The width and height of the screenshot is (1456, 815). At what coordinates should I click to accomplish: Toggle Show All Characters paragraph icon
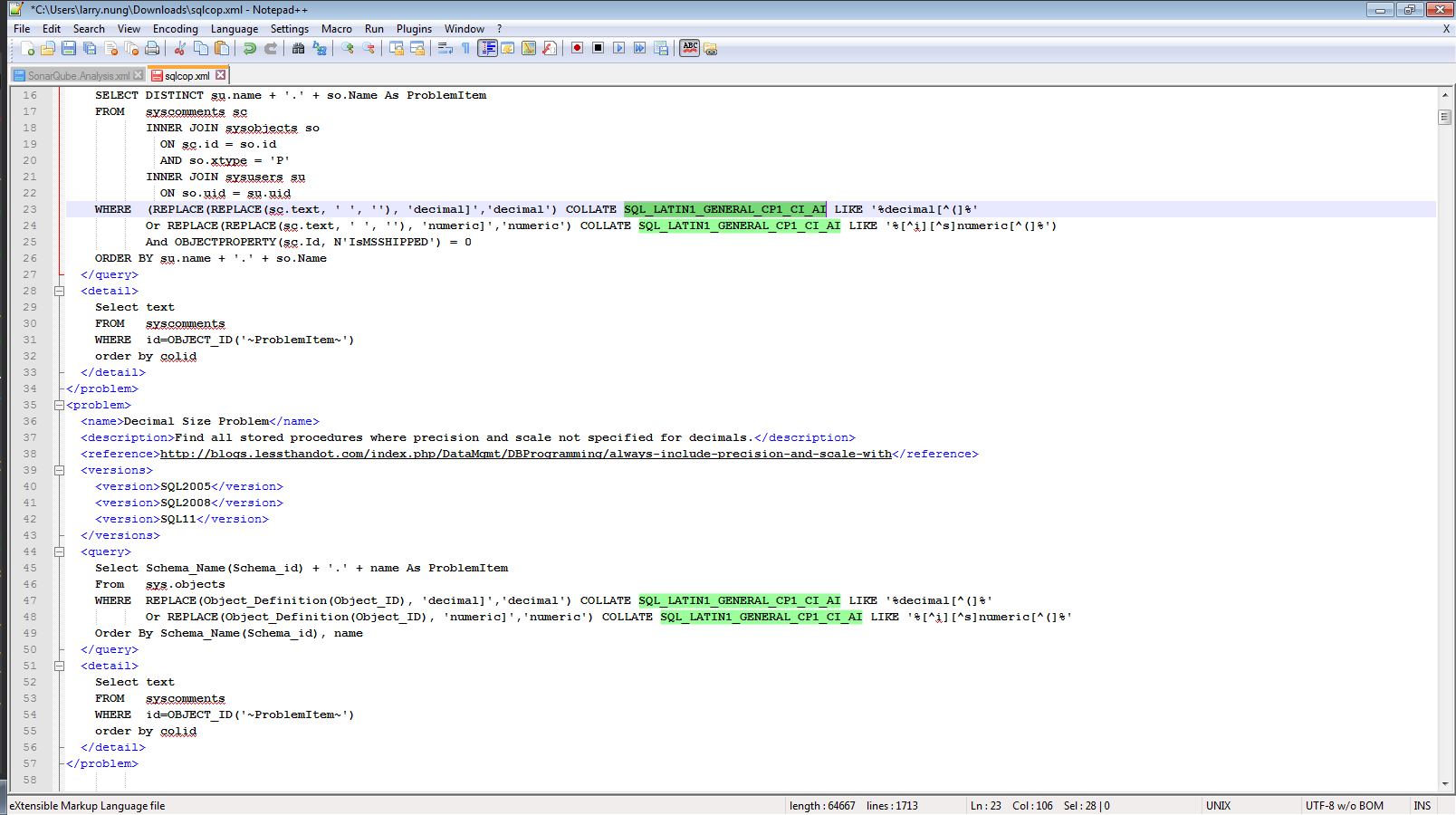466,48
